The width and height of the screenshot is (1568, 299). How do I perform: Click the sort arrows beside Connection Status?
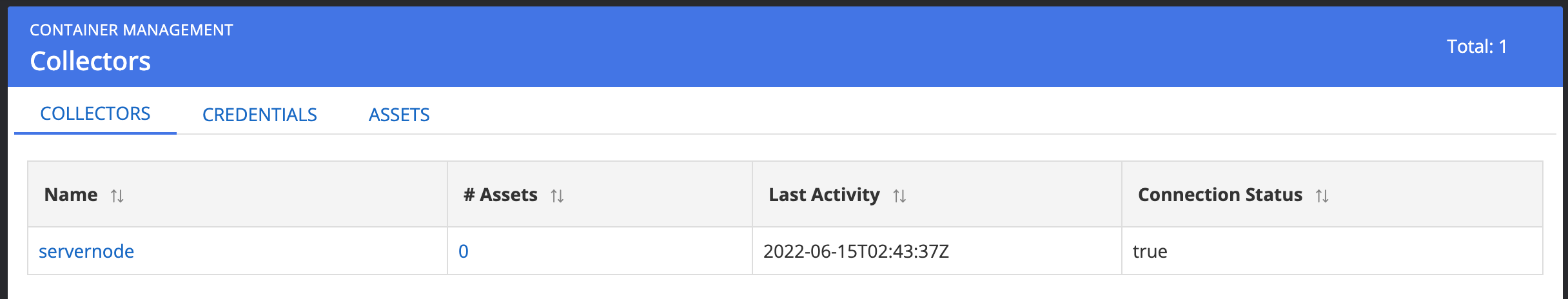(1322, 196)
